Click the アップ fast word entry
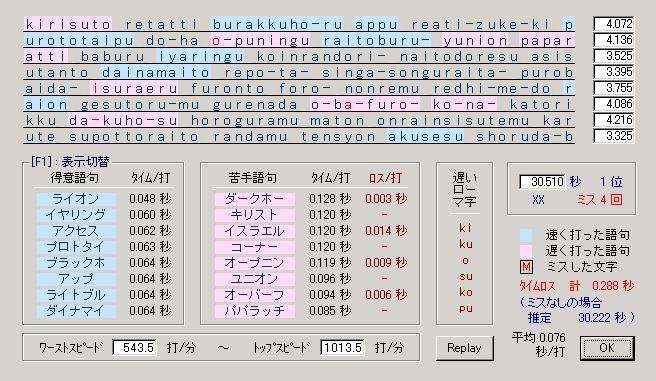 click(x=76, y=279)
